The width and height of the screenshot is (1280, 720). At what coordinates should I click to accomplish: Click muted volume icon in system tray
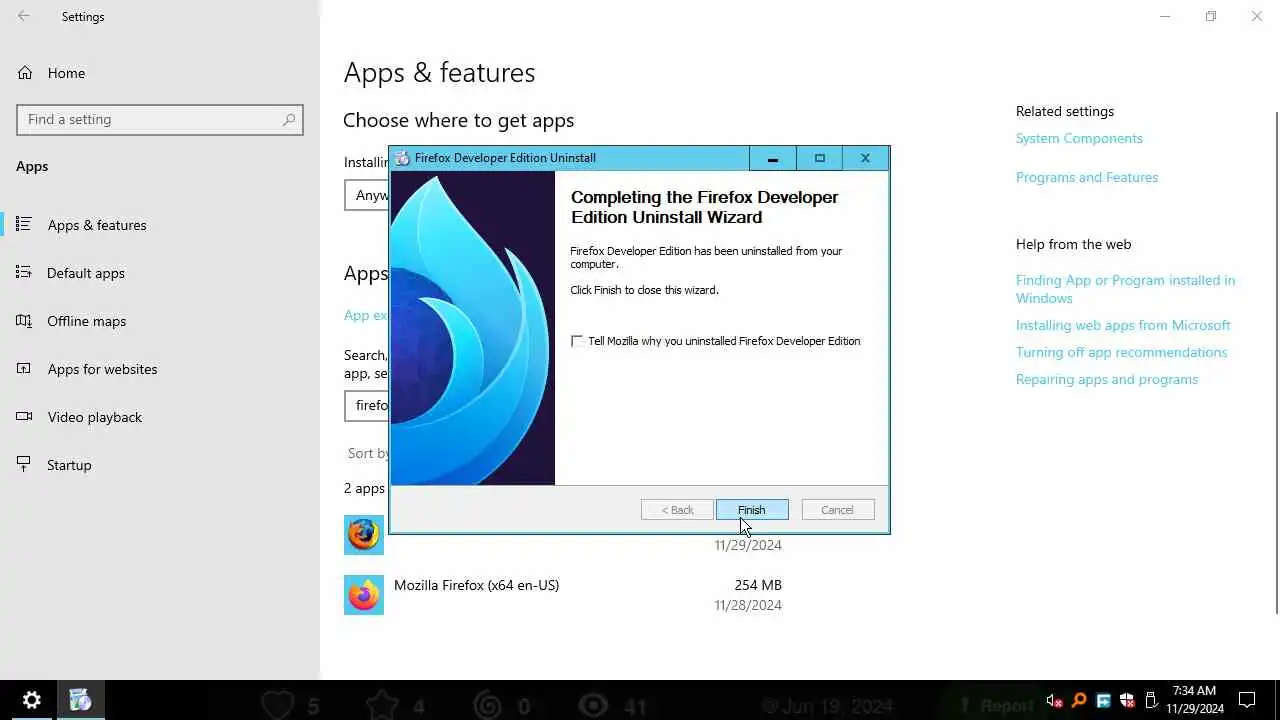tap(1054, 701)
